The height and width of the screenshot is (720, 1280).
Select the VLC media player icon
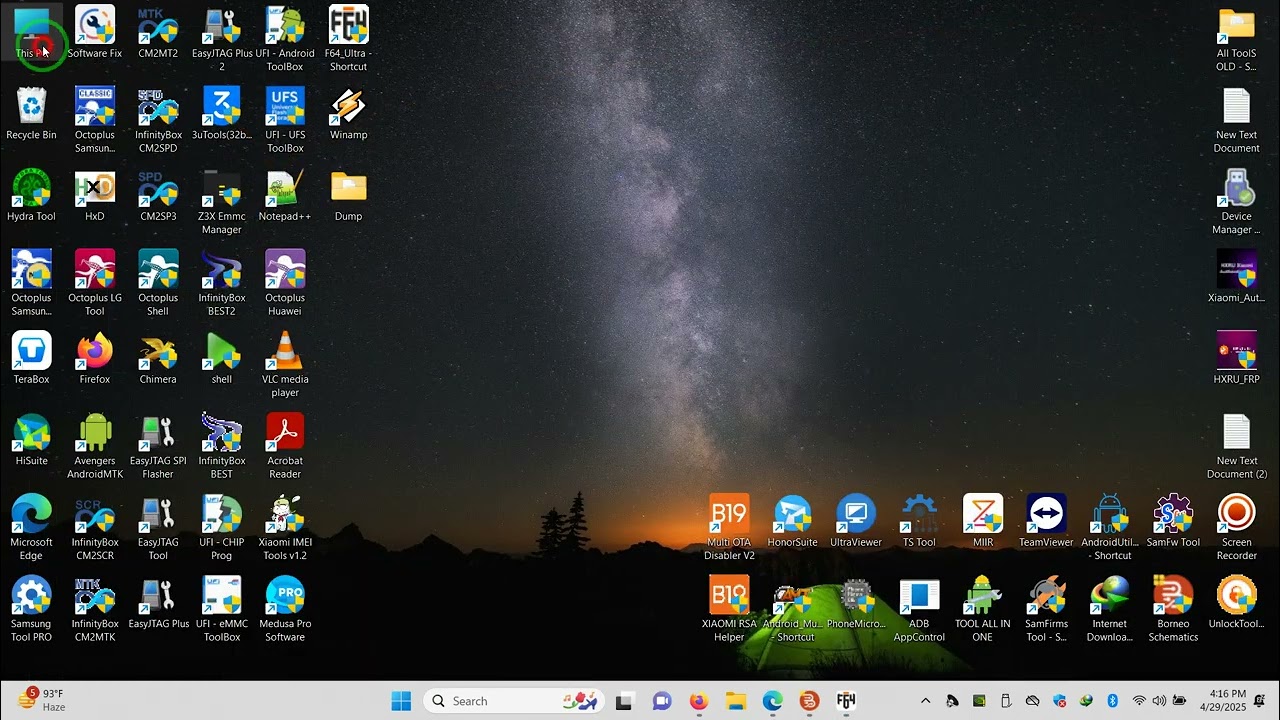point(285,365)
